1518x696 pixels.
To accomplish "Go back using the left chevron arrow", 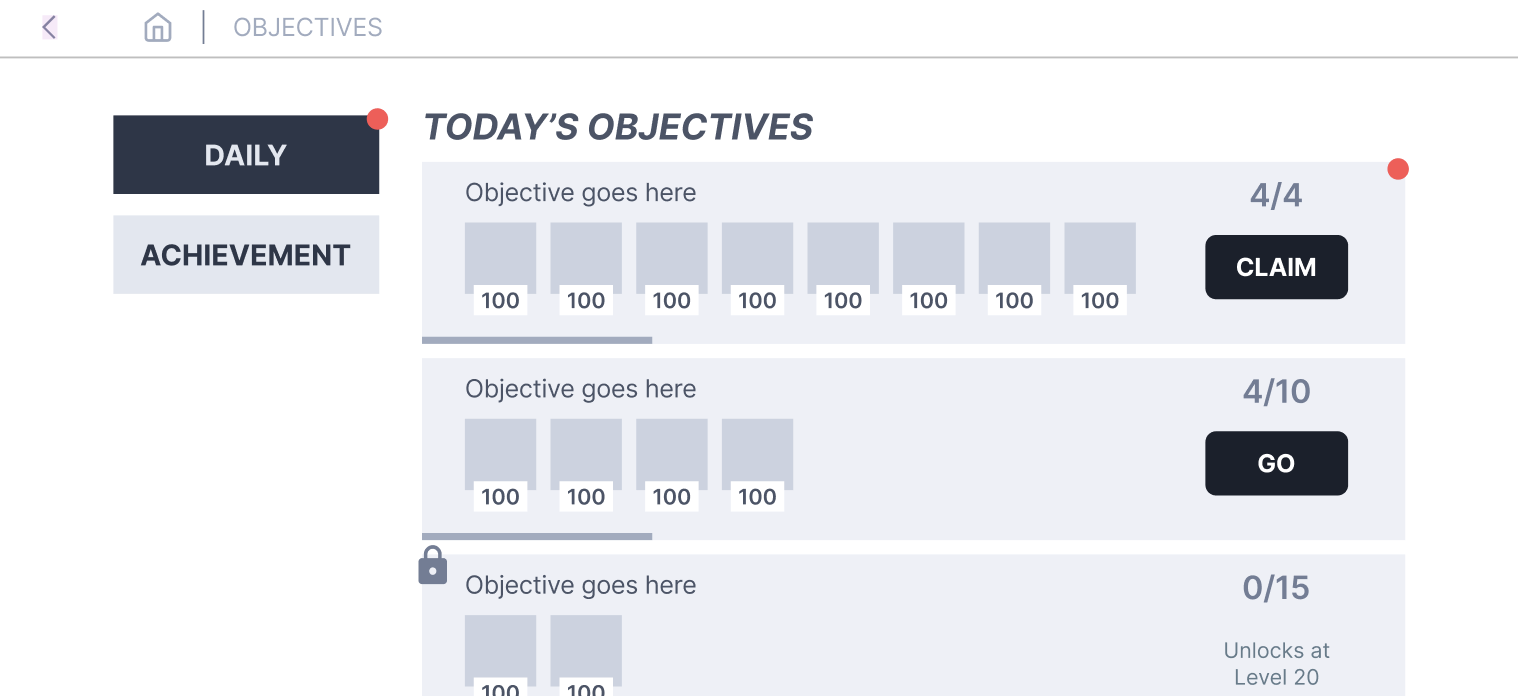I will pyautogui.click(x=49, y=27).
